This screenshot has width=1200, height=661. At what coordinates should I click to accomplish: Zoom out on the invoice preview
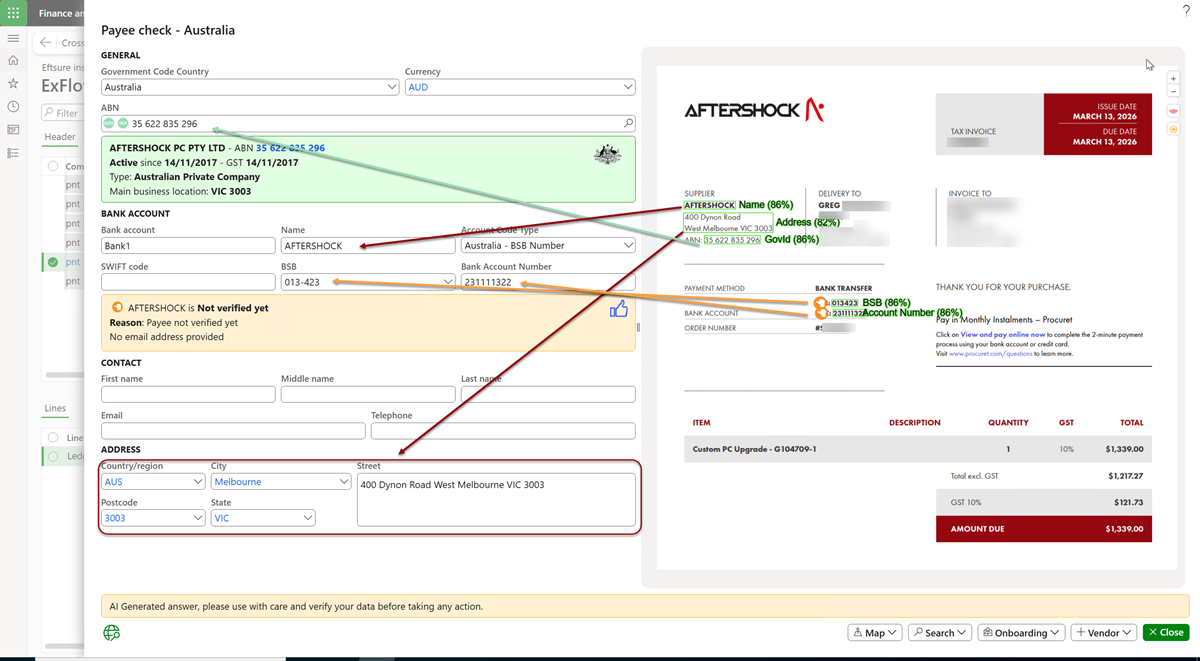(x=1173, y=92)
